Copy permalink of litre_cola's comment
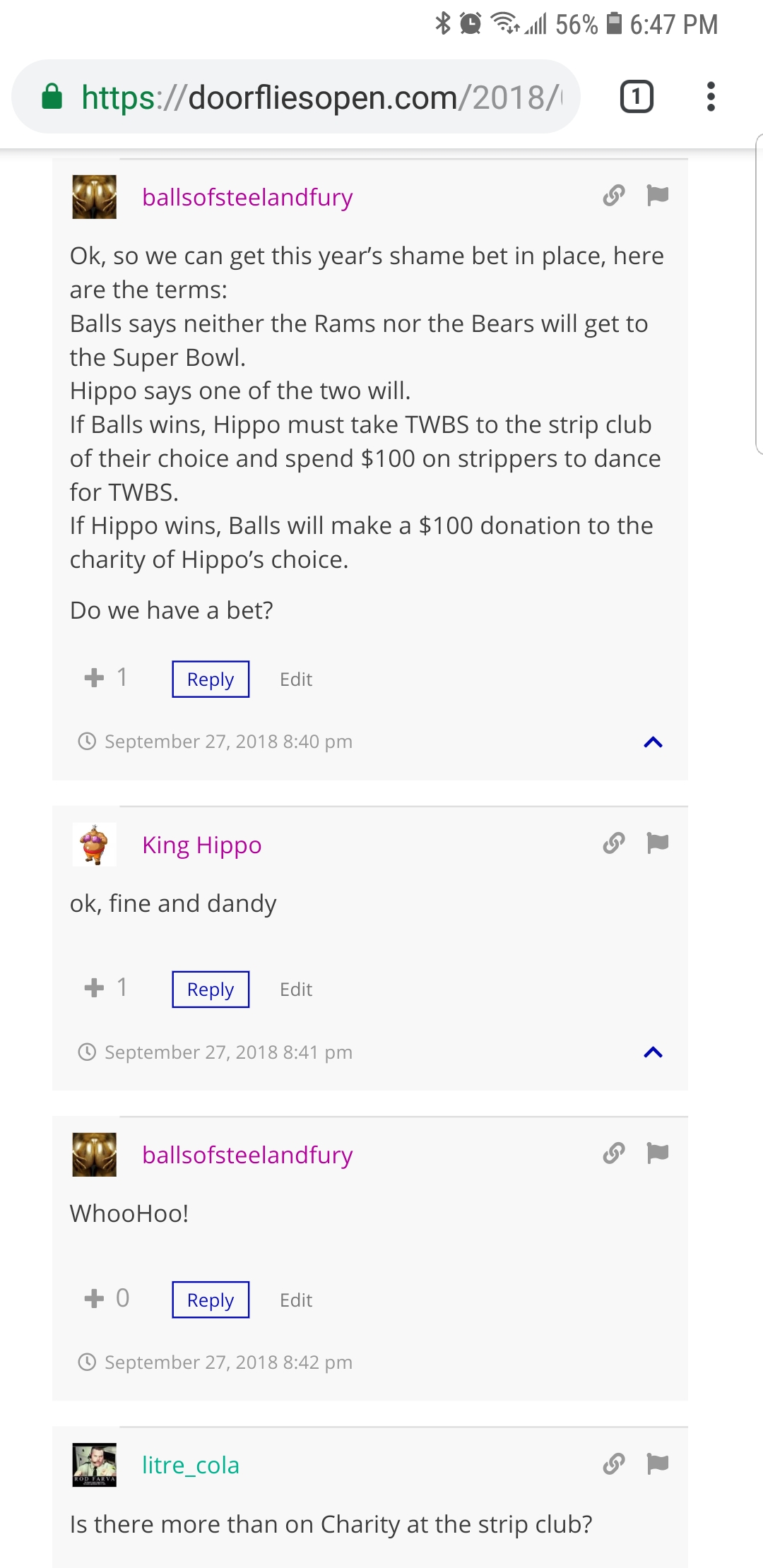763x1568 pixels. coord(614,1464)
